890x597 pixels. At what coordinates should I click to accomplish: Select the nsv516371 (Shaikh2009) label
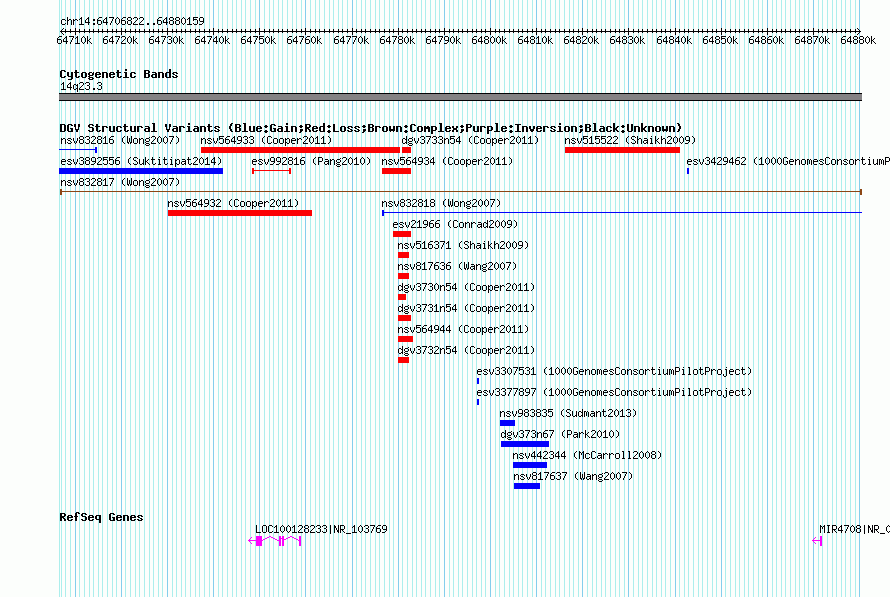(x=463, y=245)
